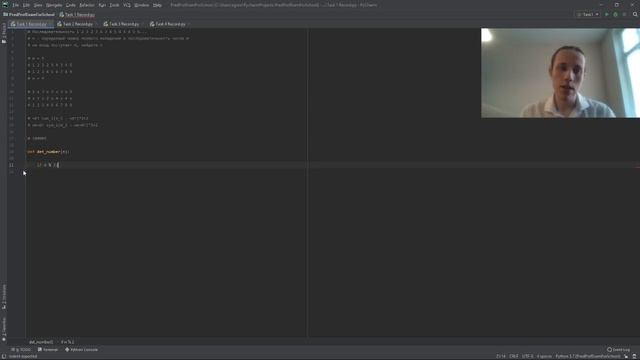Open the Code menu
The image size is (640, 360).
(x=71, y=5)
